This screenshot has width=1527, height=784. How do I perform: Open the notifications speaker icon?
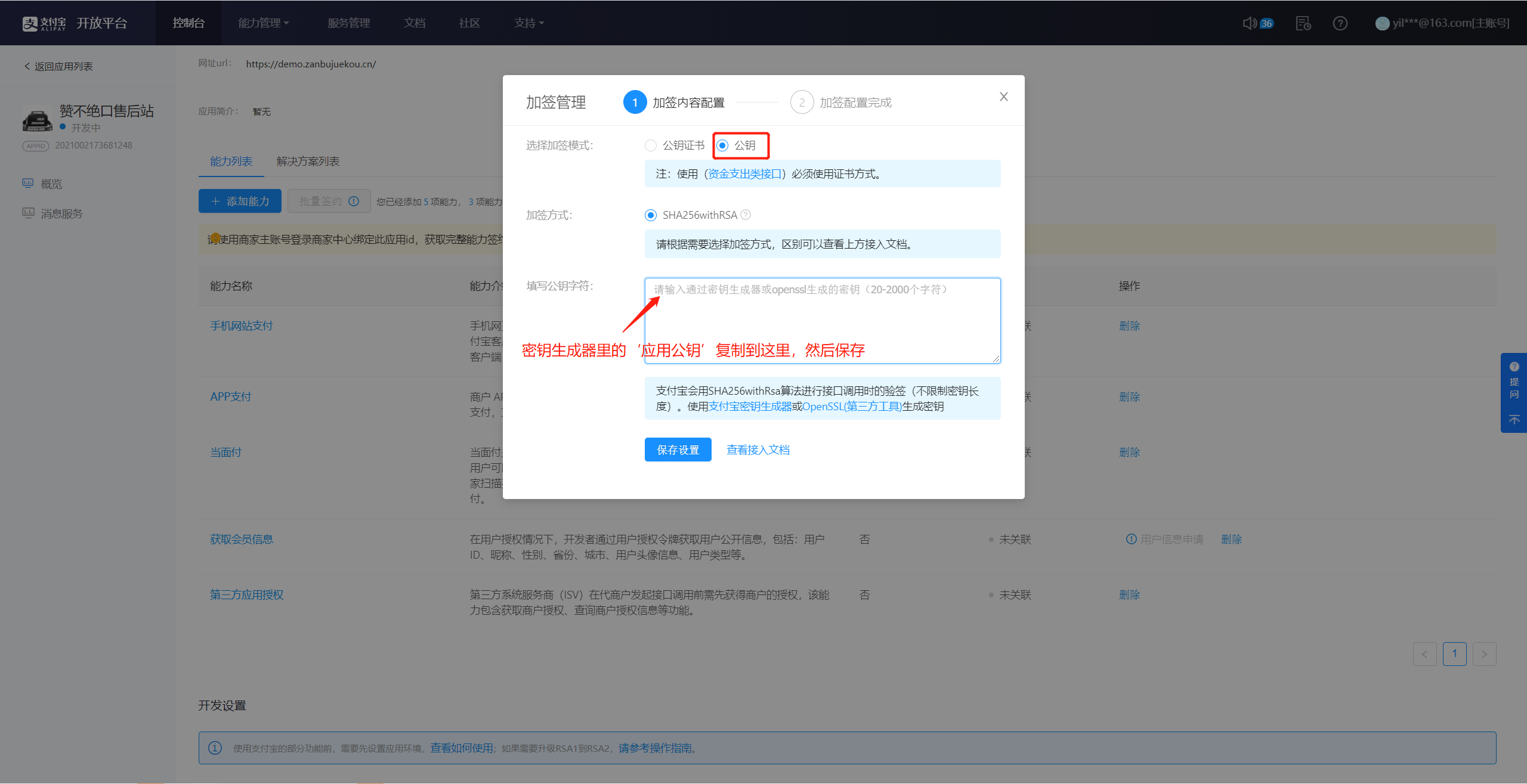[x=1250, y=23]
